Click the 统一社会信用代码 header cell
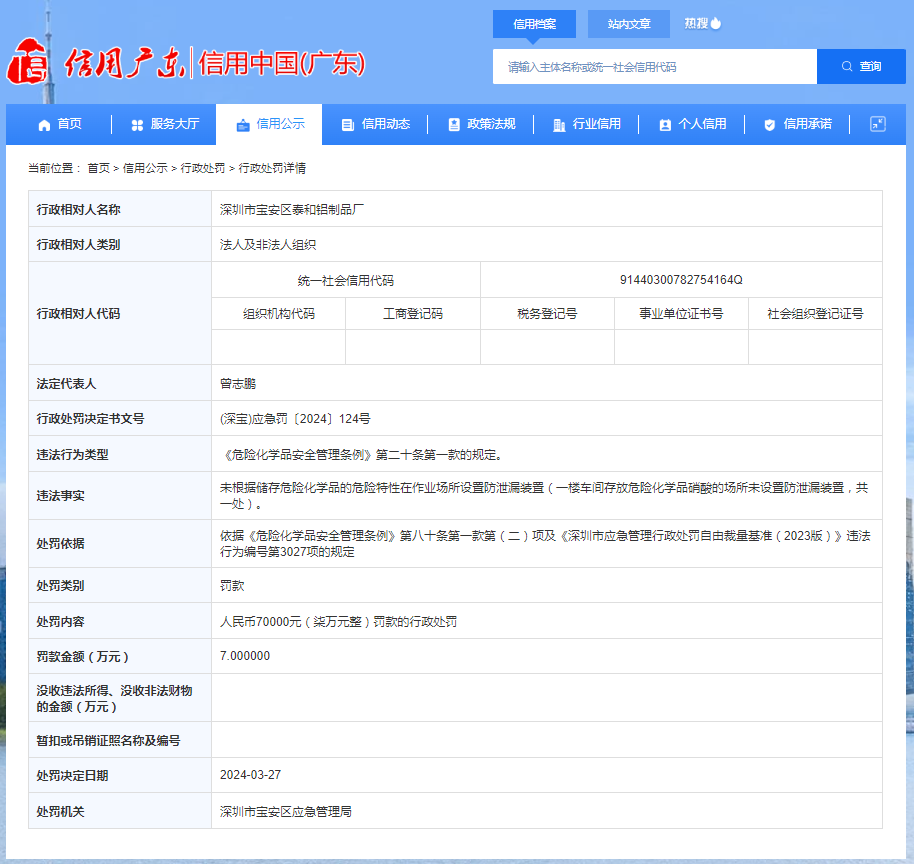Screen dimensions: 914x864 346,280
